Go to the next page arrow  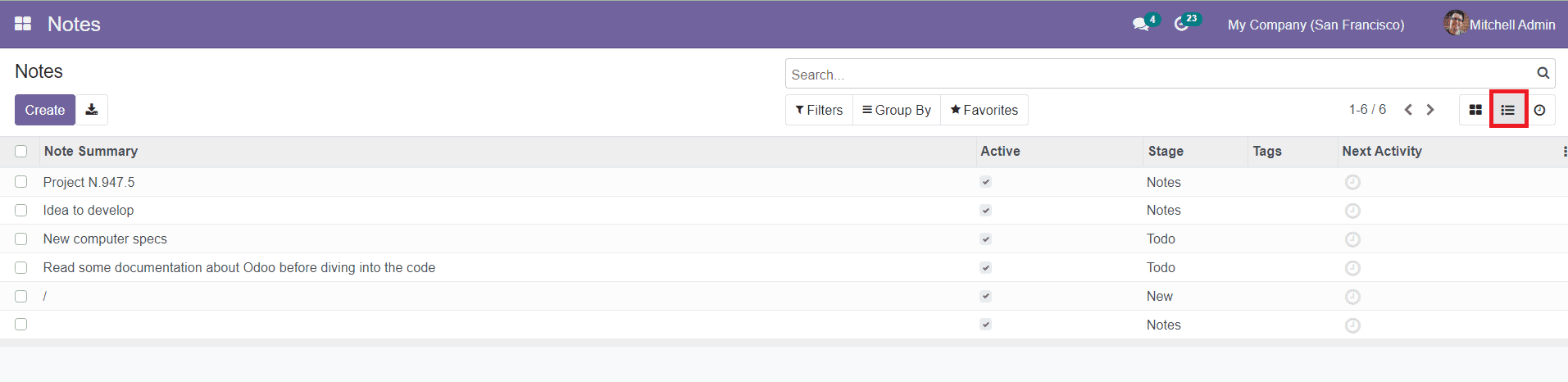tap(1430, 110)
